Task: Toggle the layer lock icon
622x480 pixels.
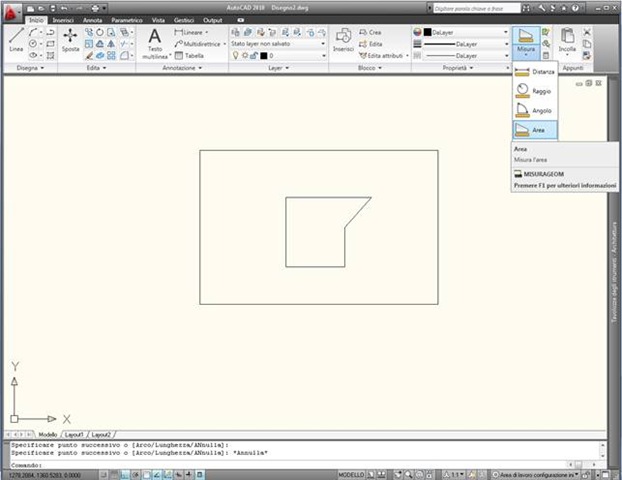Action: 254,56
